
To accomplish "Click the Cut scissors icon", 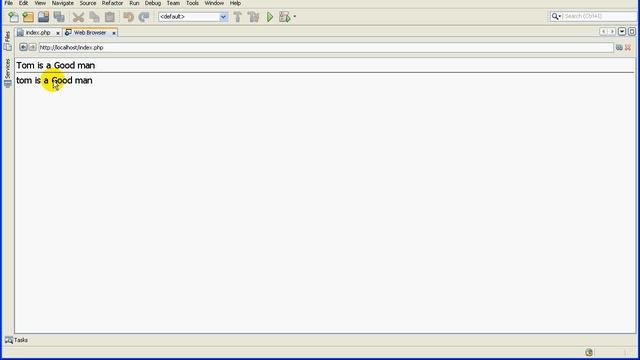I will click(78, 17).
